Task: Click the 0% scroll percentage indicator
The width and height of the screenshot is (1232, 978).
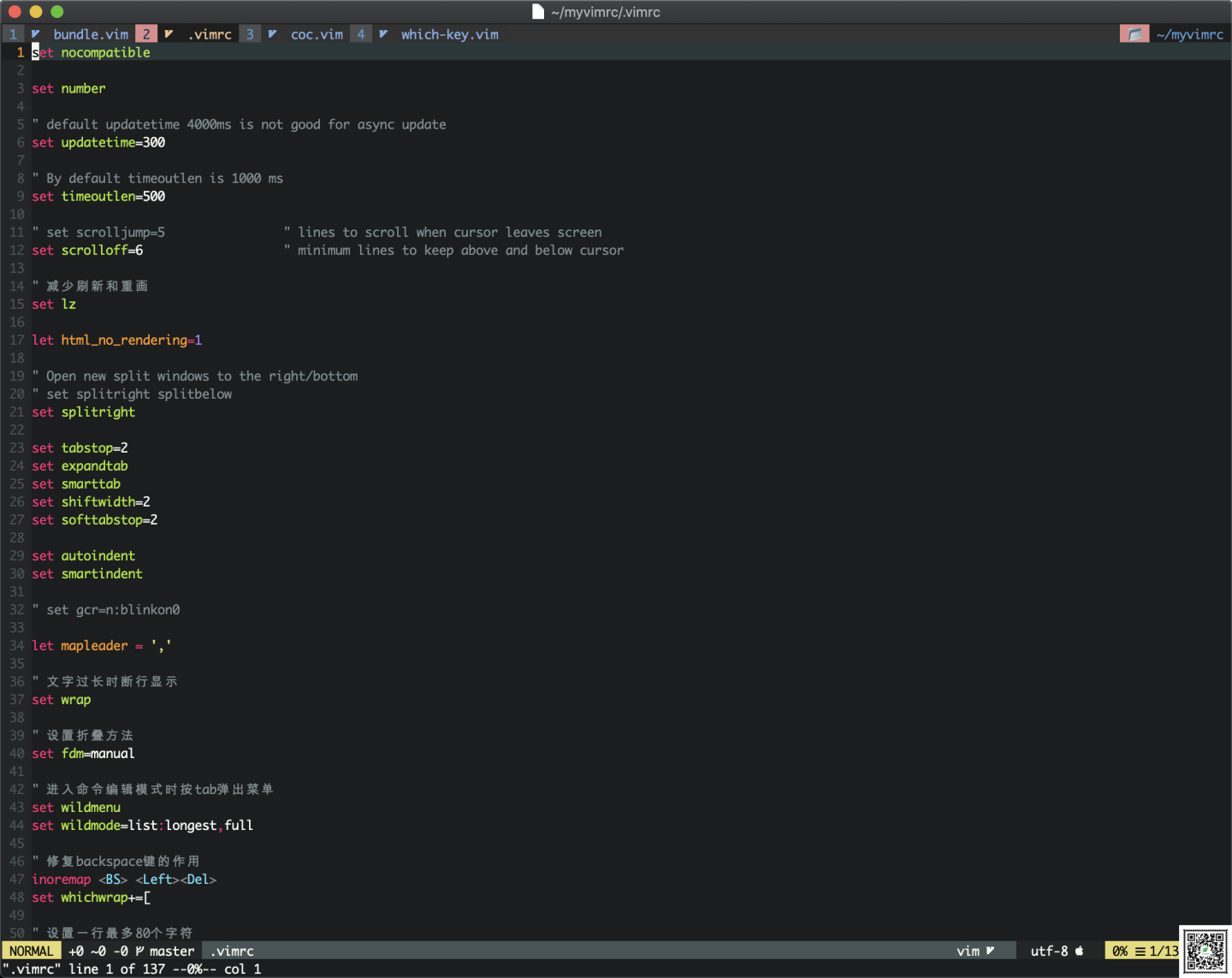Action: pos(1119,951)
